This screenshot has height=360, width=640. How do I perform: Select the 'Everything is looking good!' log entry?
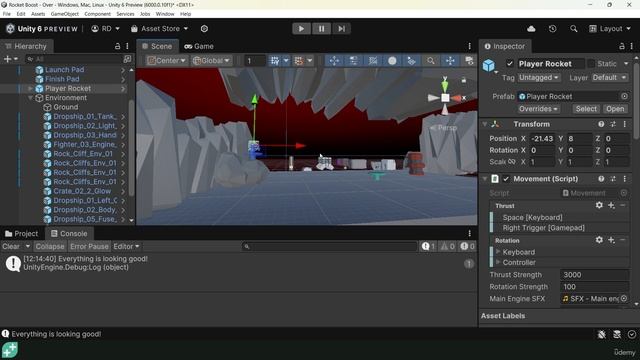coord(238,263)
